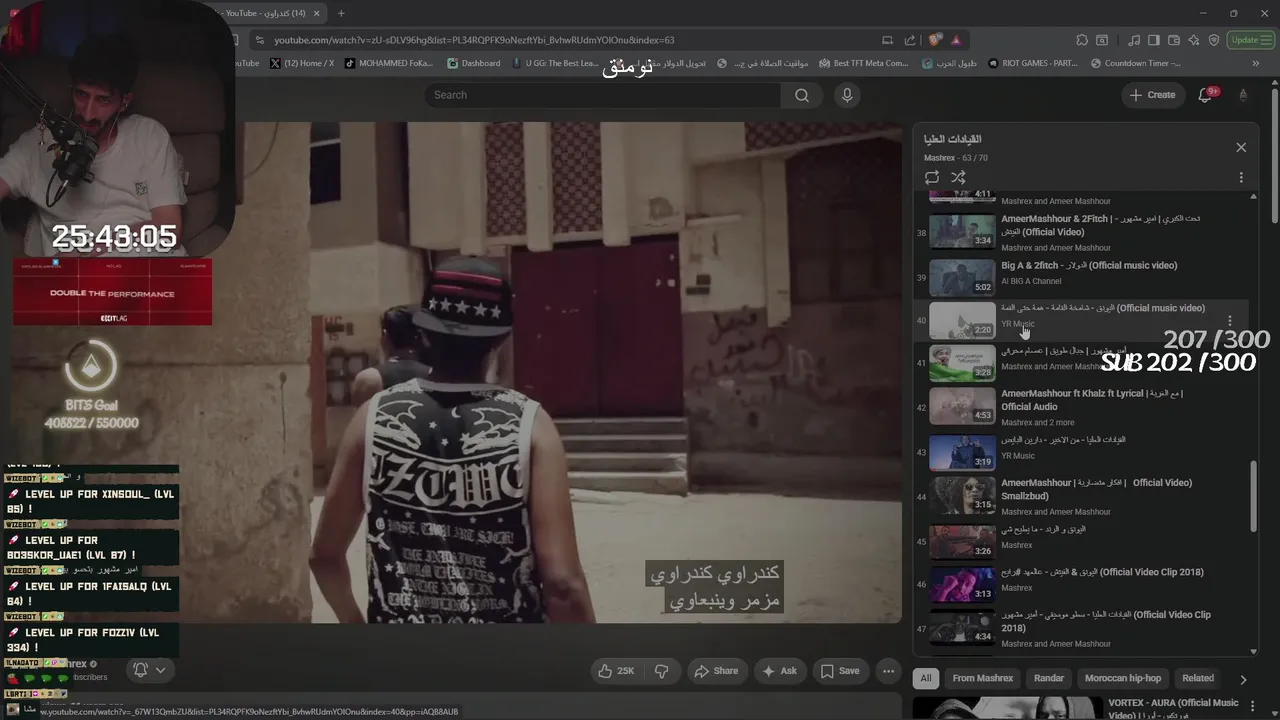Click the Brave Rewards triangle icon

pos(956,40)
